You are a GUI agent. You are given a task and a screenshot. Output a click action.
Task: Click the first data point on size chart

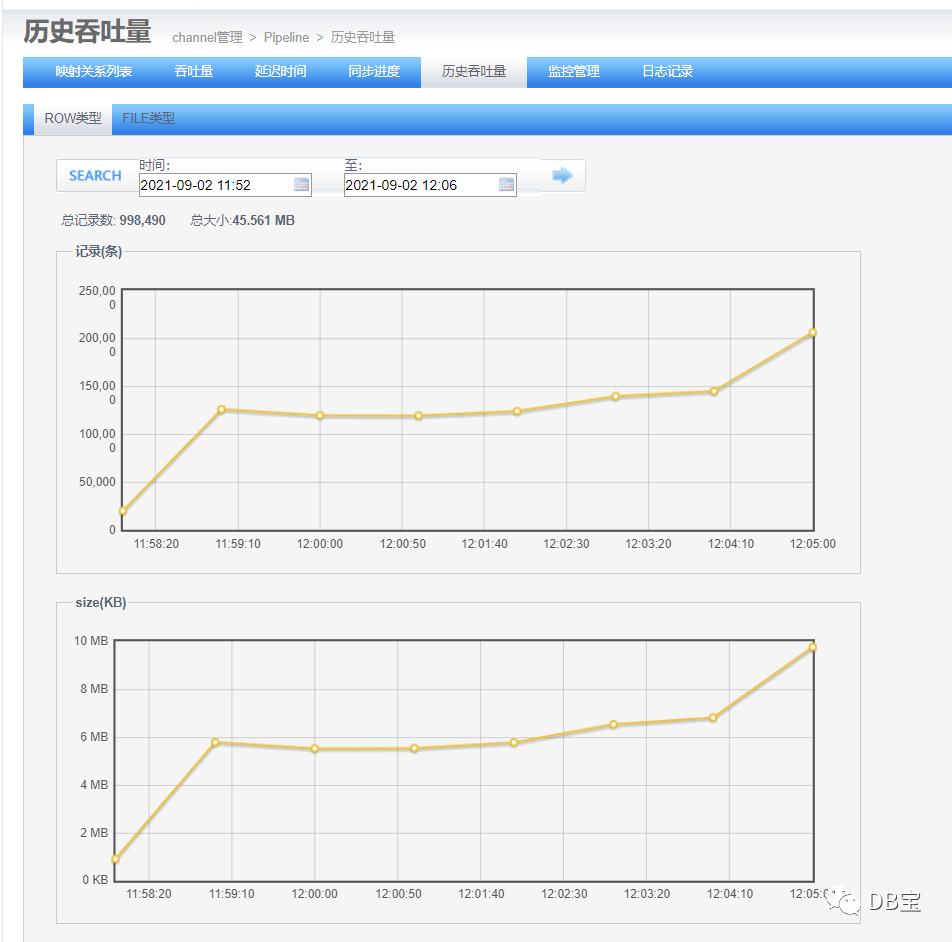click(115, 859)
